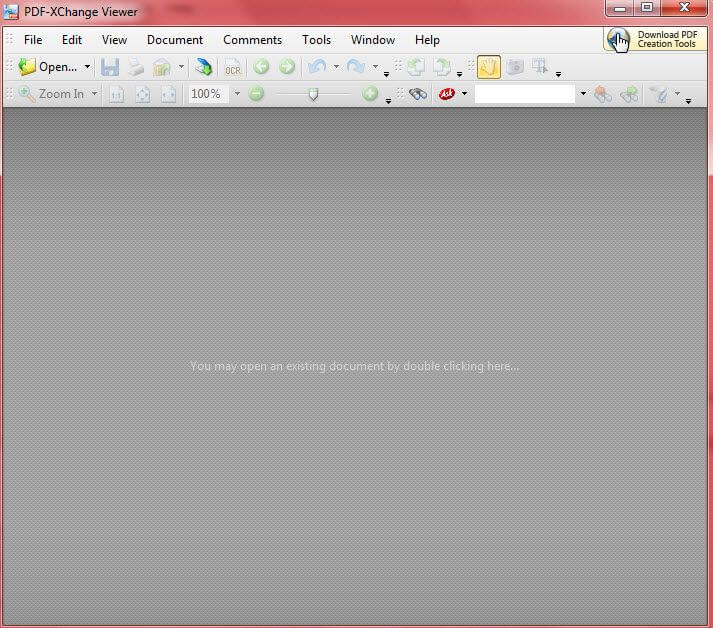Click the Save floppy disk icon
This screenshot has width=713, height=628.
(x=110, y=67)
